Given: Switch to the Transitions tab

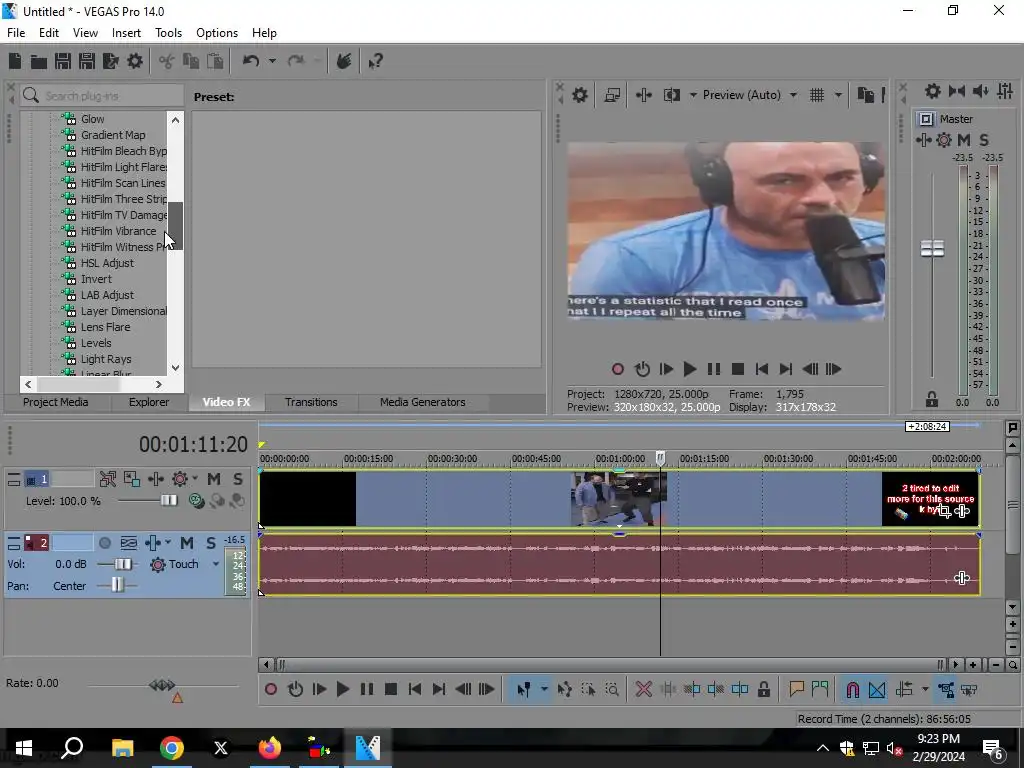Looking at the screenshot, I should tap(311, 402).
